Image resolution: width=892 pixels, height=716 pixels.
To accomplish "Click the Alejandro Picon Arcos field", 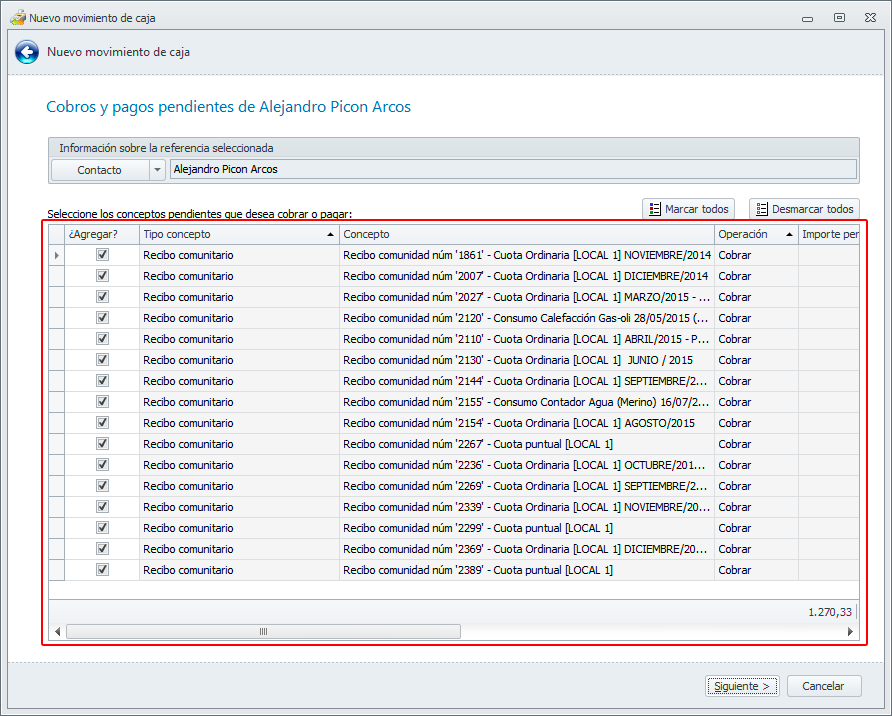I will click(x=513, y=169).
